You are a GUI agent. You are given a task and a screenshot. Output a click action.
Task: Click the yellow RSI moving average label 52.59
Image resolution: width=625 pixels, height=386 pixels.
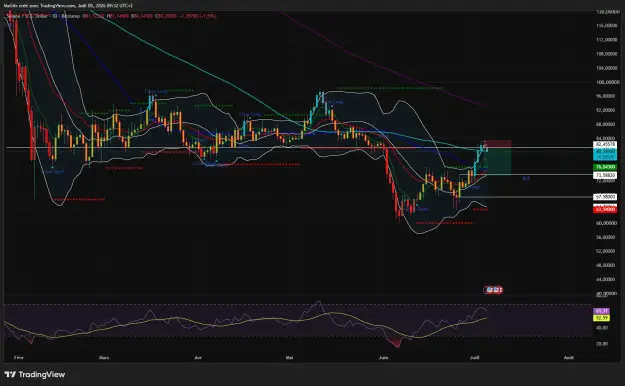click(601, 318)
